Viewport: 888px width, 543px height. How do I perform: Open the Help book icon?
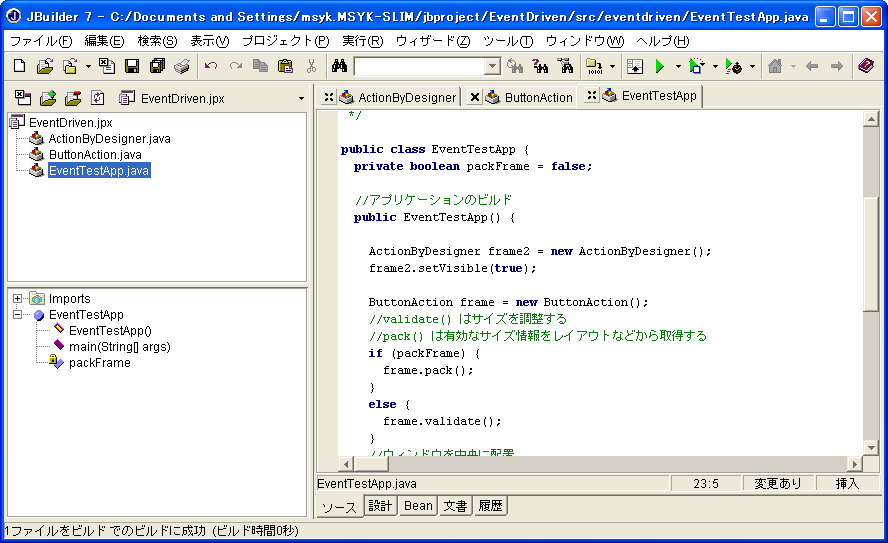866,67
